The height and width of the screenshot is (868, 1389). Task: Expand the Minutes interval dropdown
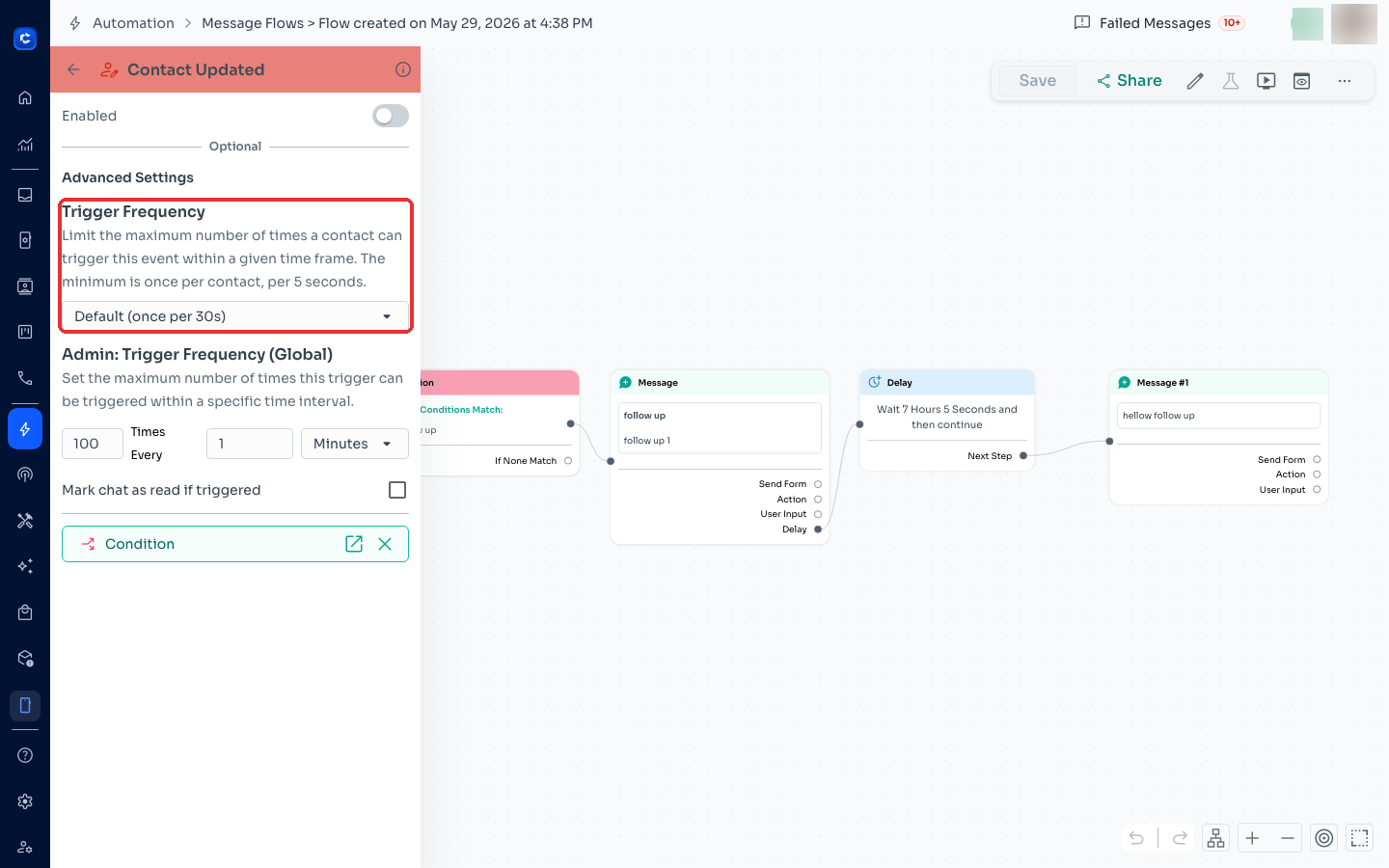click(355, 444)
